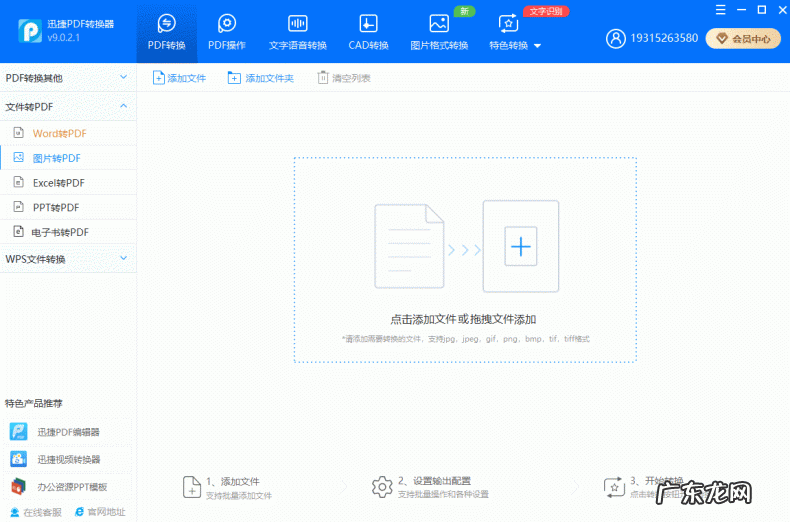Select Excel转PDF in the sidebar

point(68,183)
